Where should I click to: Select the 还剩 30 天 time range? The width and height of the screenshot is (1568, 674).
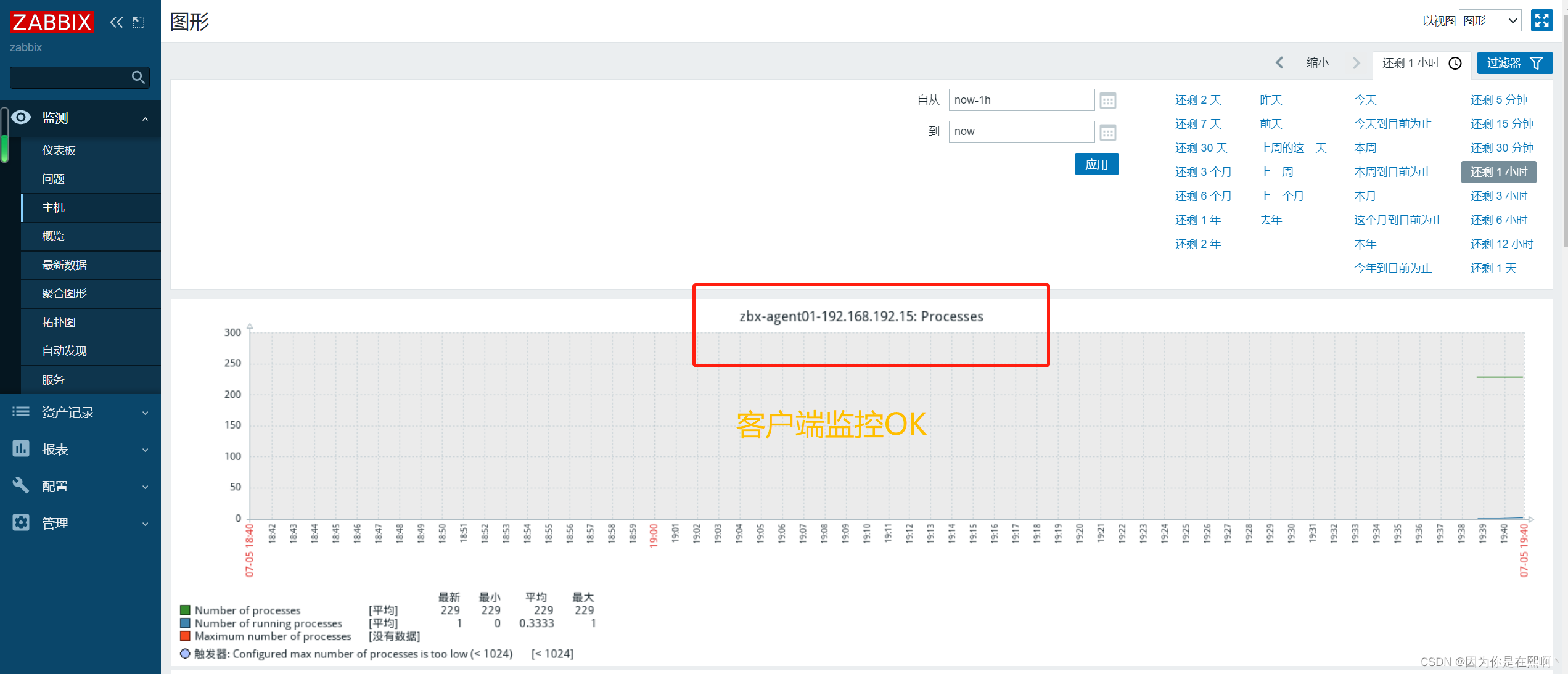(1201, 148)
